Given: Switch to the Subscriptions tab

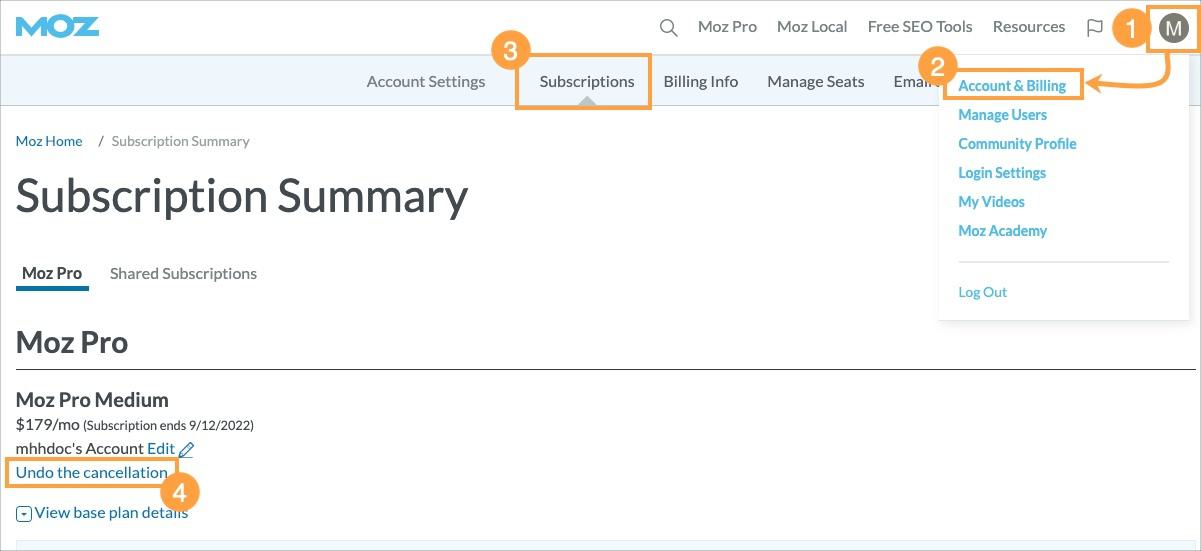Looking at the screenshot, I should (587, 82).
